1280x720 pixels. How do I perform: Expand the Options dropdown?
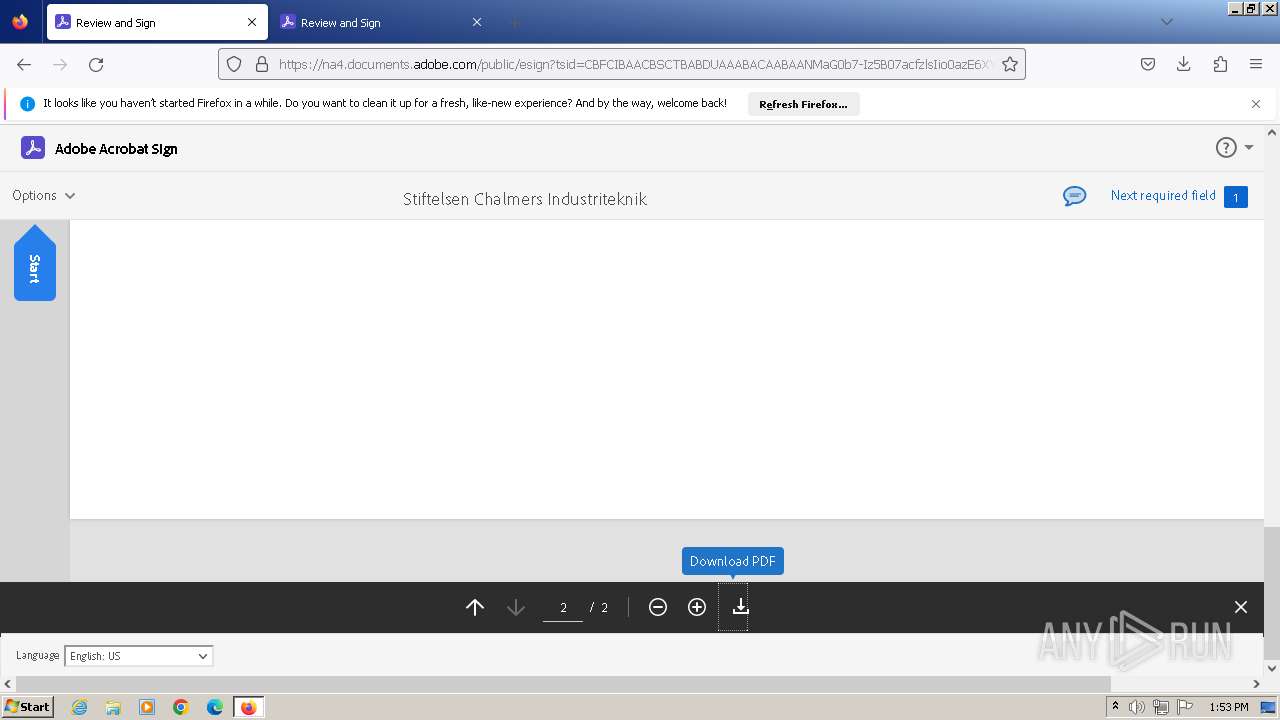[x=44, y=195]
